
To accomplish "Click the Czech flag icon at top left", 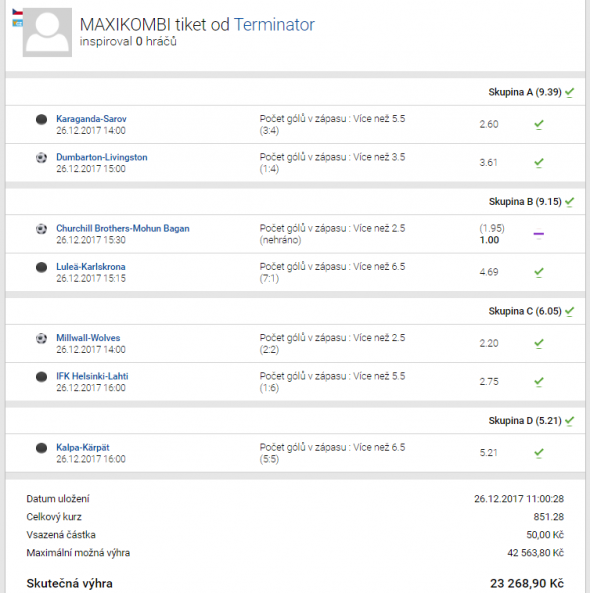I will pos(17,12).
